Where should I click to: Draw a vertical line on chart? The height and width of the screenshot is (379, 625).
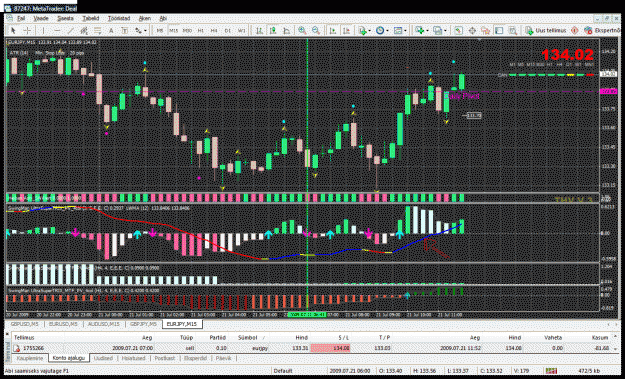coord(43,30)
